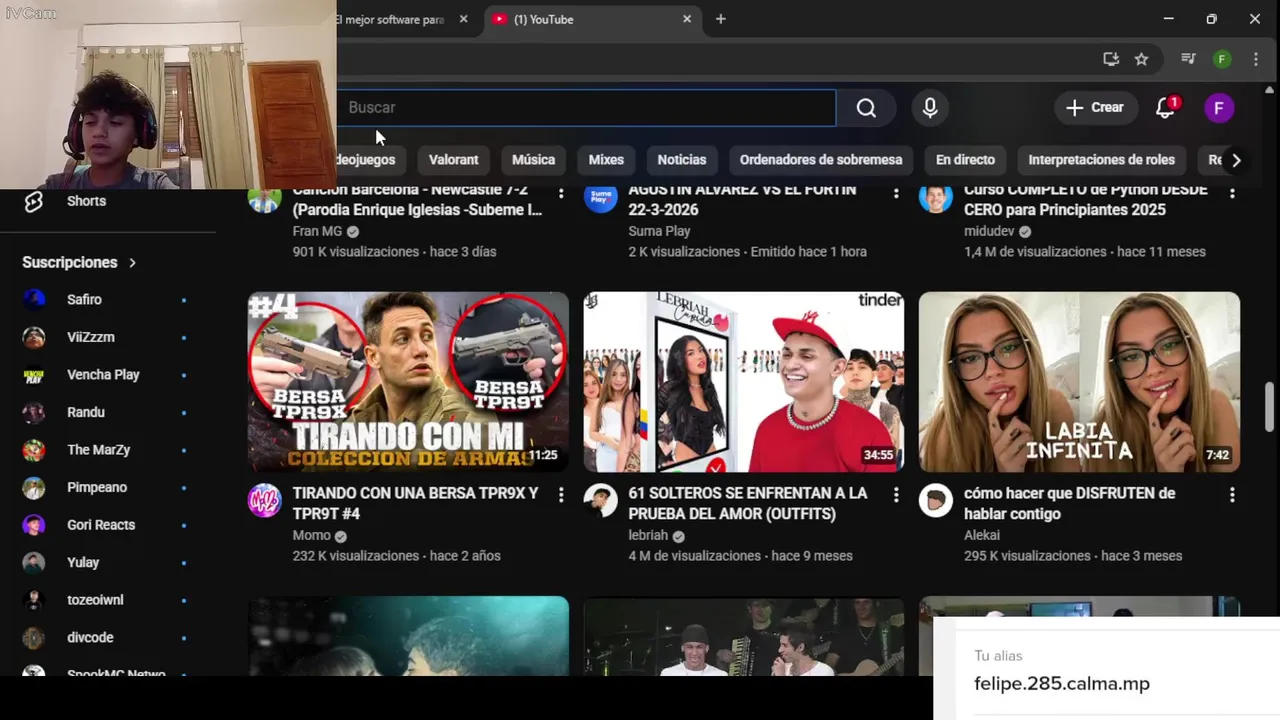Click Alekai channel avatar
The image size is (1280, 720).
pyautogui.click(x=936, y=500)
